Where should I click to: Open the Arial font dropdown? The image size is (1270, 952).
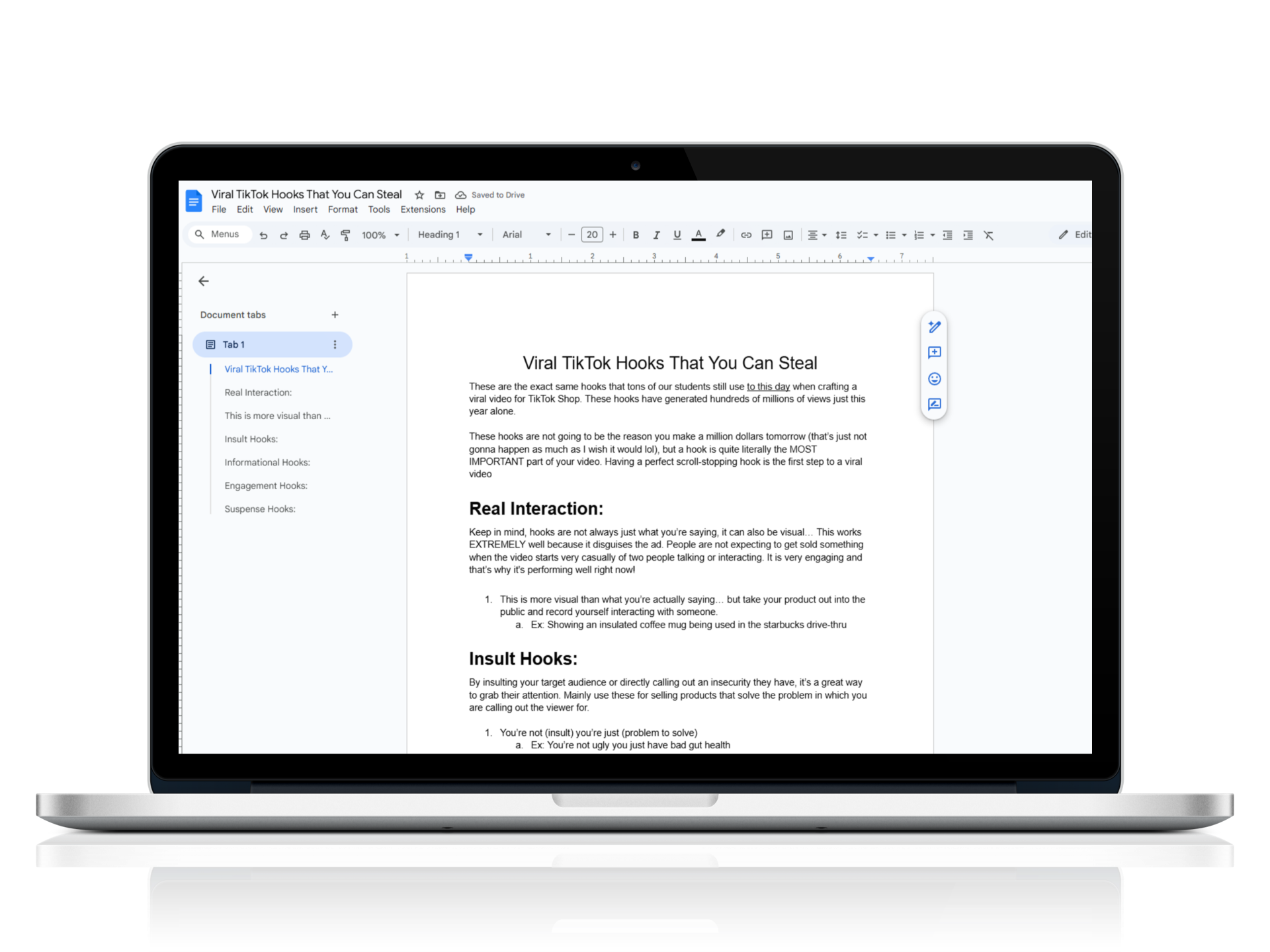click(x=526, y=235)
